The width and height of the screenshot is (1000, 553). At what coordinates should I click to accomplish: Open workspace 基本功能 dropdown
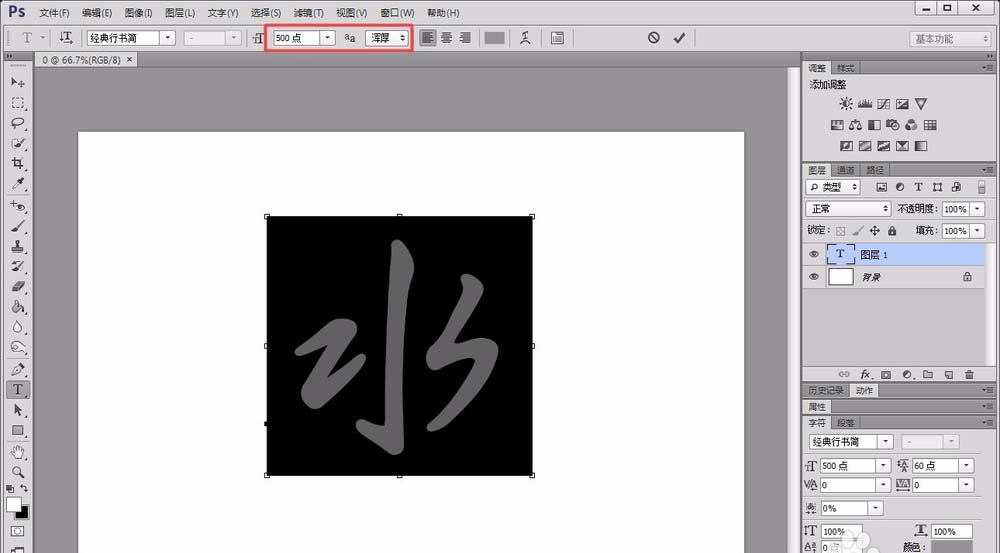(x=949, y=39)
